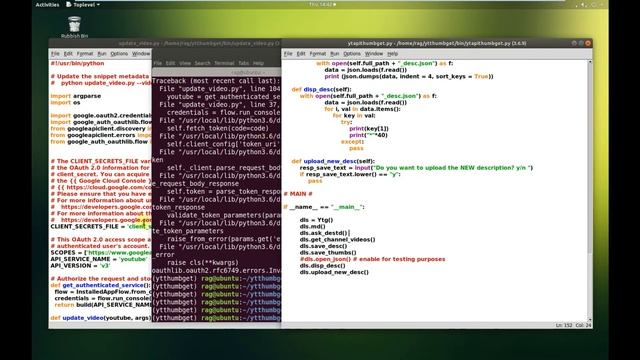Image resolution: width=640 pixels, height=360 pixels.
Task: Open Options menu in ytapithumbget.py window
Action: [x=352, y=54]
